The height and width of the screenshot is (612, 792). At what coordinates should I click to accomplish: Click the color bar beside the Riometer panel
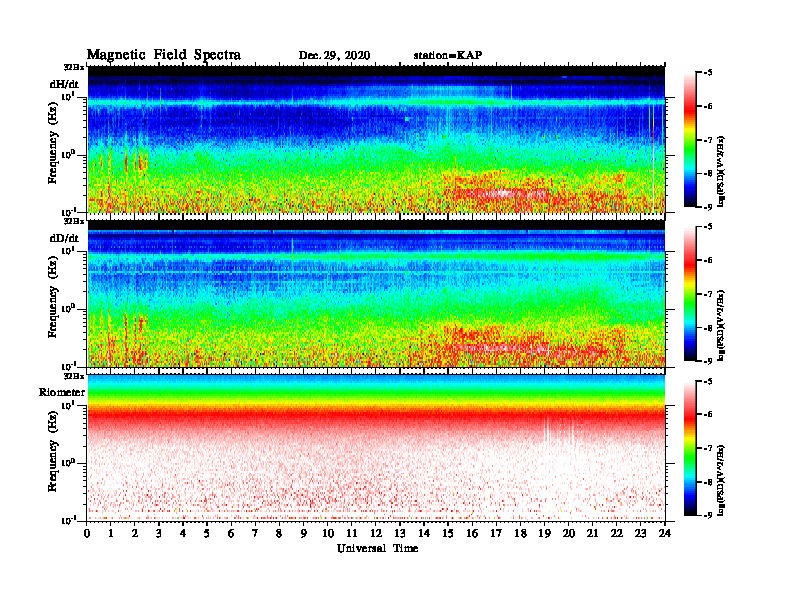click(x=690, y=448)
